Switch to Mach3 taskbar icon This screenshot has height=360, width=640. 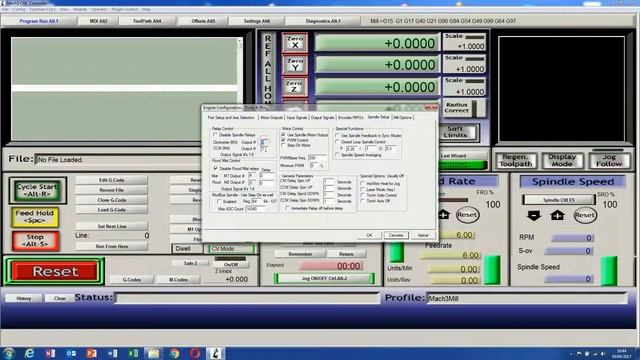pos(216,353)
